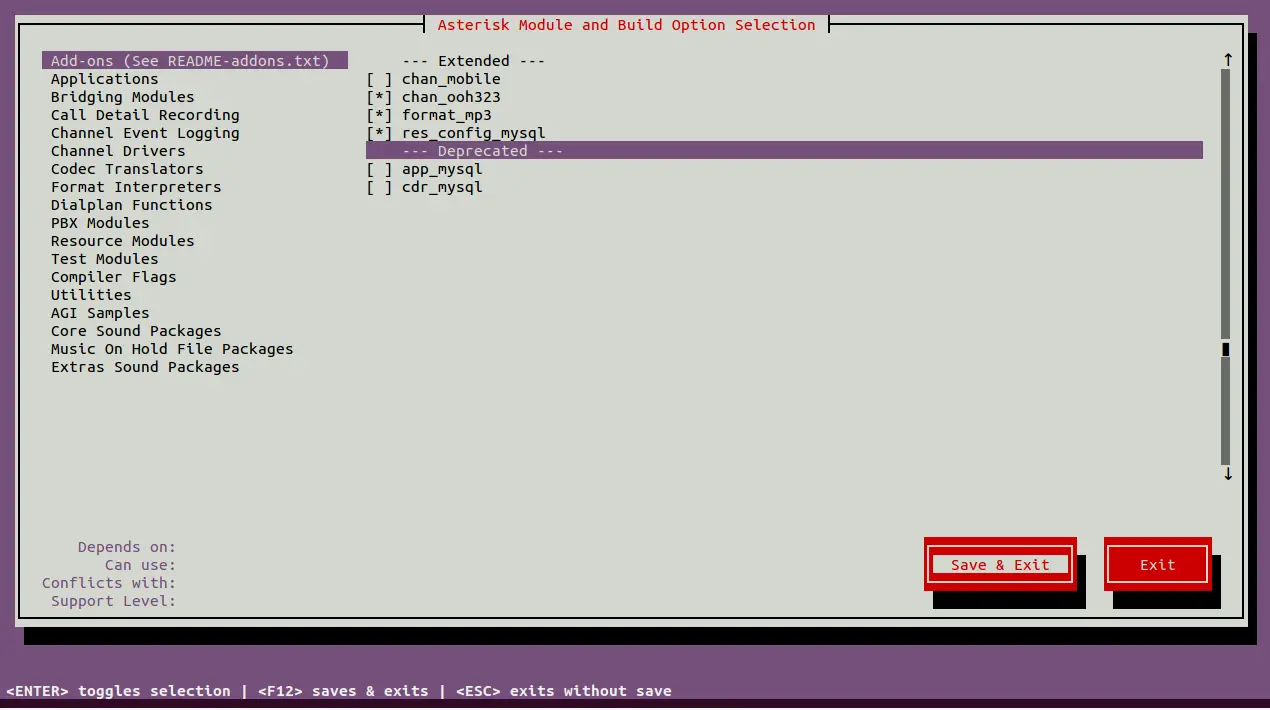Click the Extended section header
Viewport: 1270px width, 710px height.
click(474, 61)
